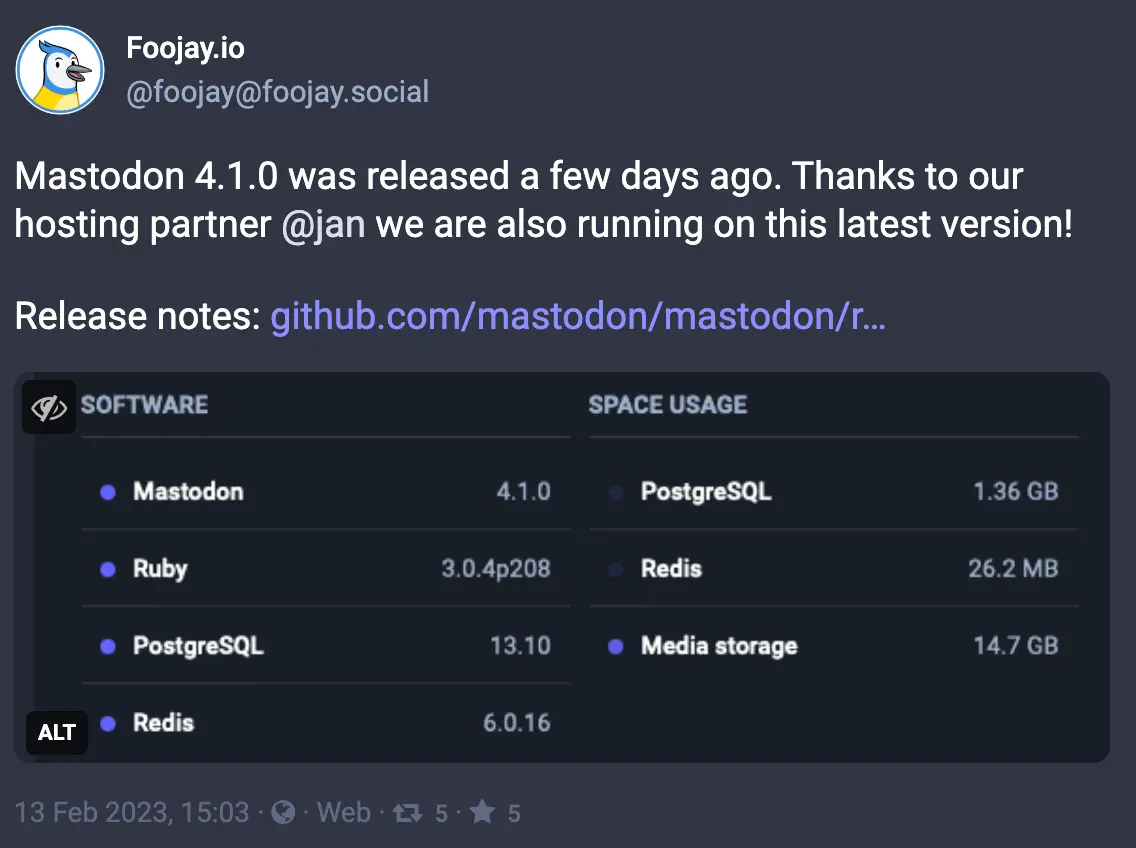Click the SPACE USAGE heading in image
This screenshot has width=1136, height=848.
[x=668, y=405]
